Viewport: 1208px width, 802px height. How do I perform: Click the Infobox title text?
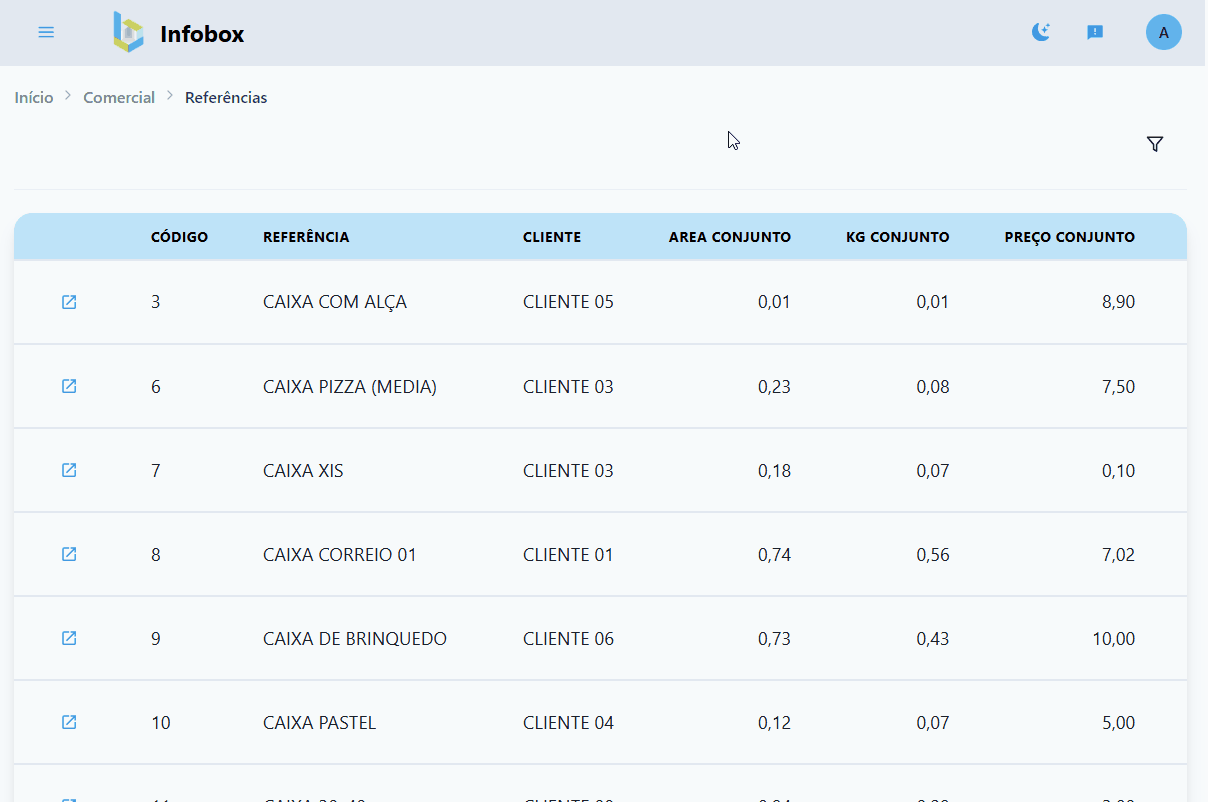[x=202, y=34]
